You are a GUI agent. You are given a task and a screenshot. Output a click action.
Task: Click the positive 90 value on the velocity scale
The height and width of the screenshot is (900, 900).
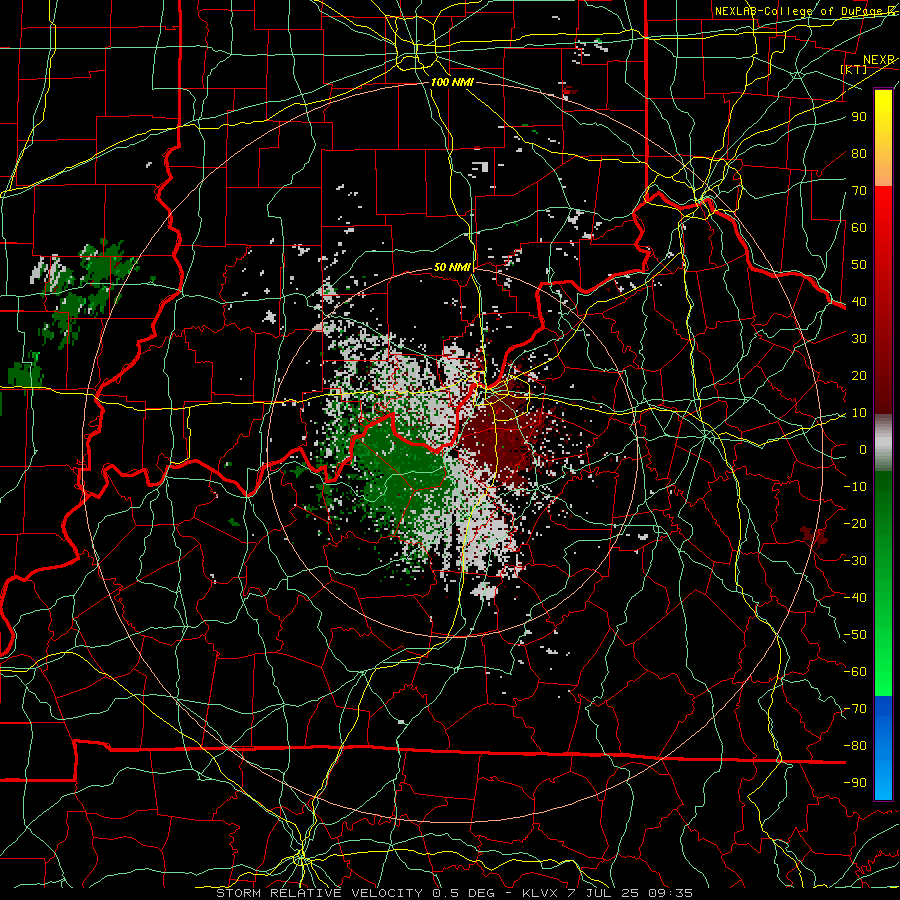coord(859,117)
